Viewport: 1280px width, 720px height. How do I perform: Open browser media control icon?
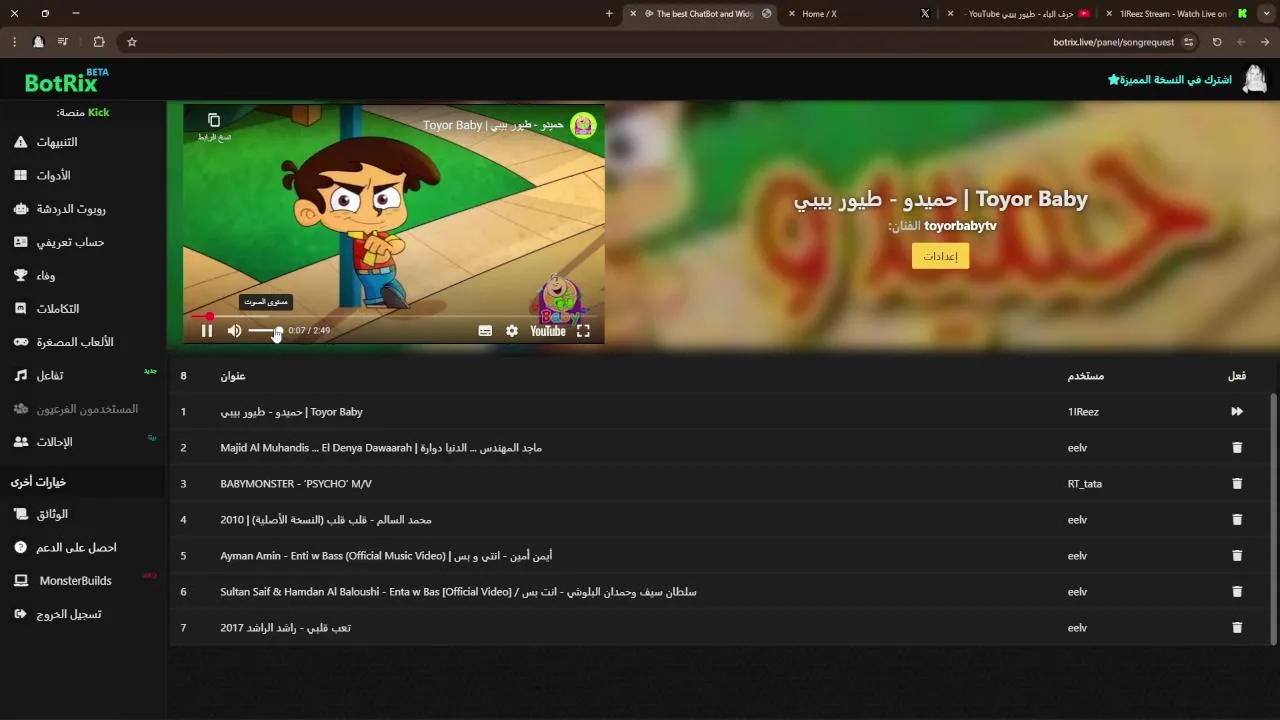[63, 42]
